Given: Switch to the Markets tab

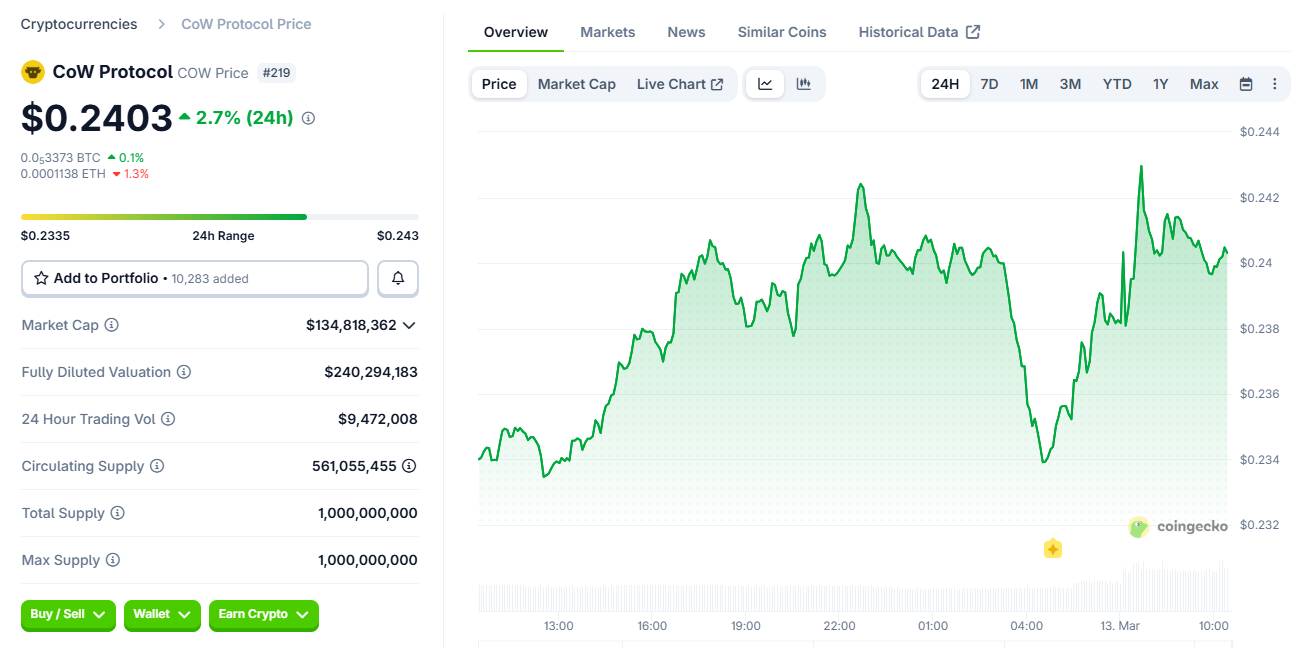Looking at the screenshot, I should pos(607,31).
